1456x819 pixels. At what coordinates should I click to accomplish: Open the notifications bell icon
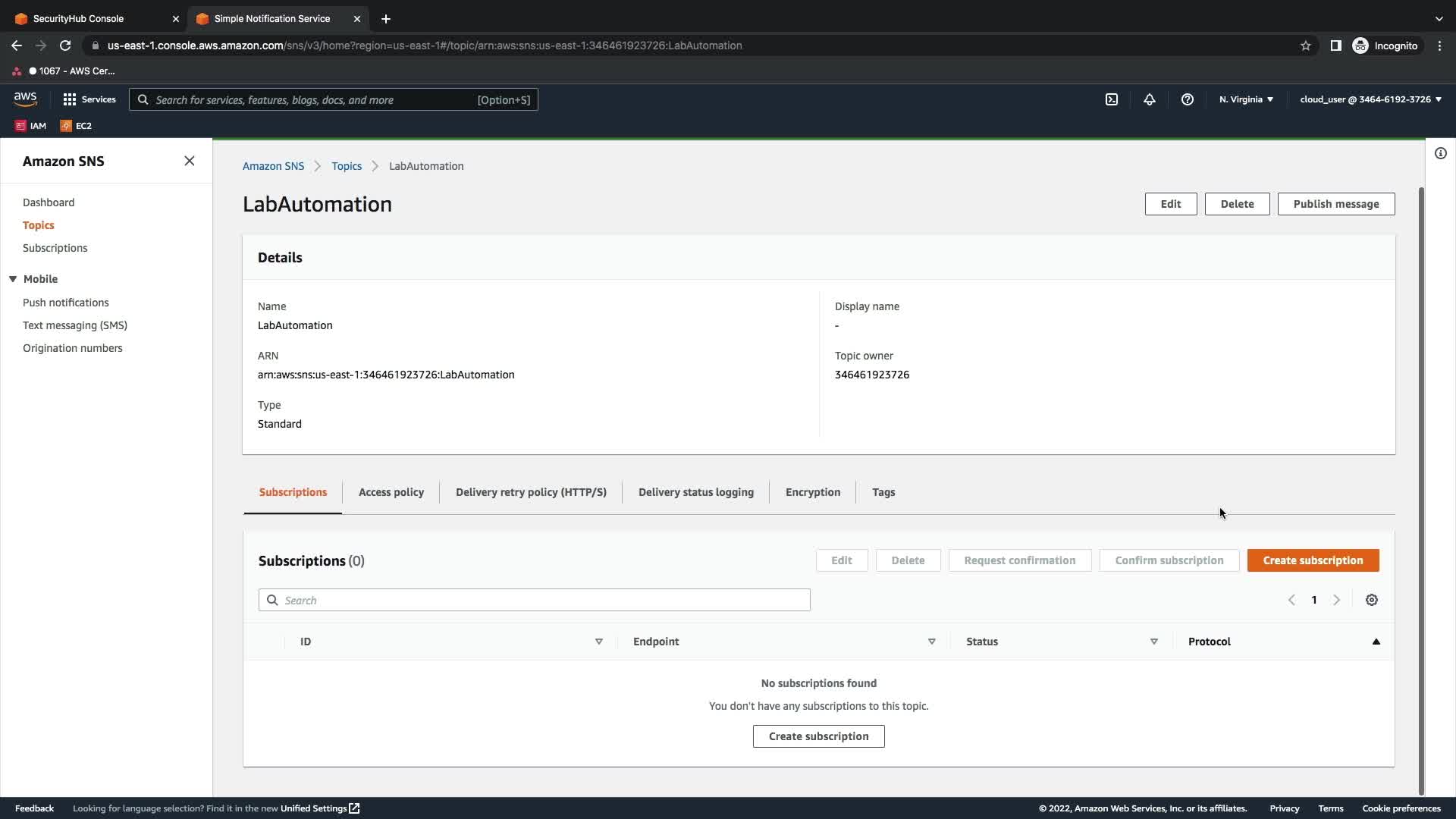click(x=1149, y=99)
